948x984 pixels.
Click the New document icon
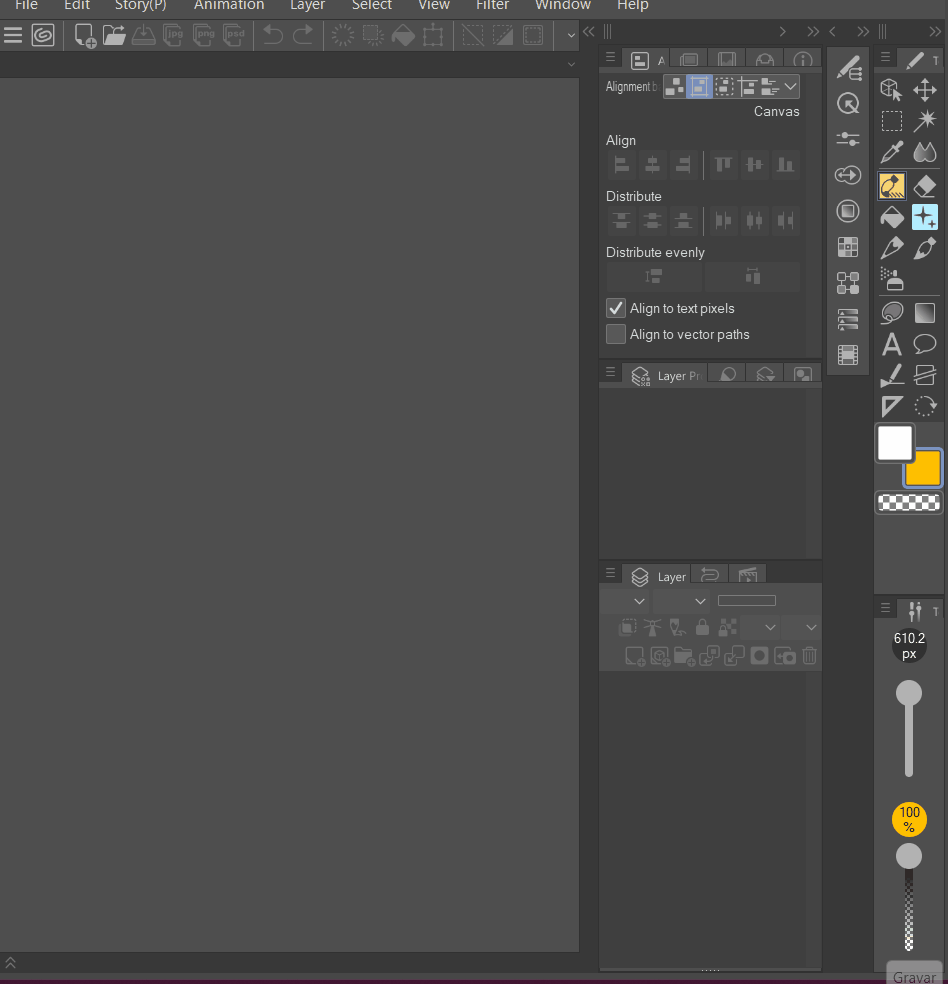(x=85, y=36)
